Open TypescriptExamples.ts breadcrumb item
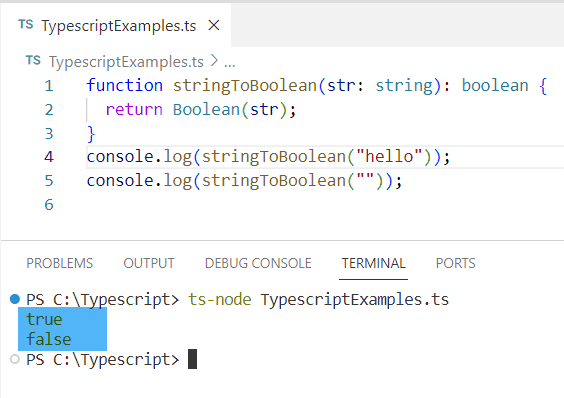This screenshot has width=564, height=398. click(126, 62)
